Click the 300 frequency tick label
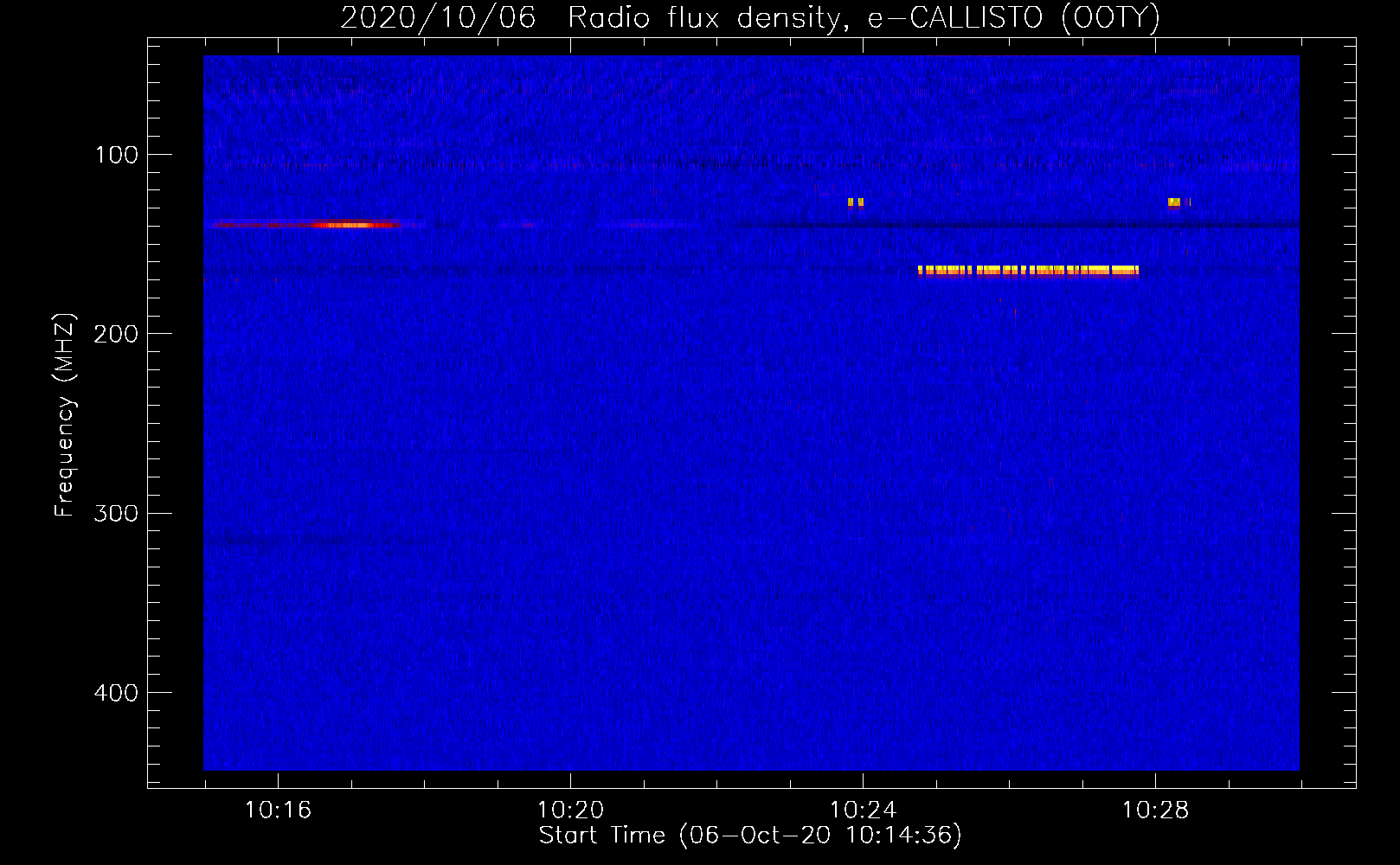 pos(116,513)
